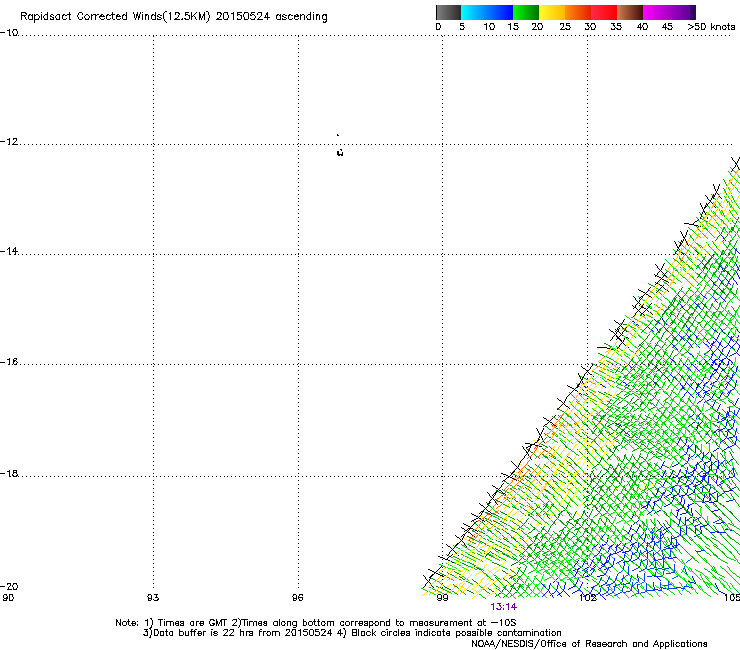Click the purple '13:14' pass time label
The width and height of the screenshot is (740, 650).
point(503,607)
